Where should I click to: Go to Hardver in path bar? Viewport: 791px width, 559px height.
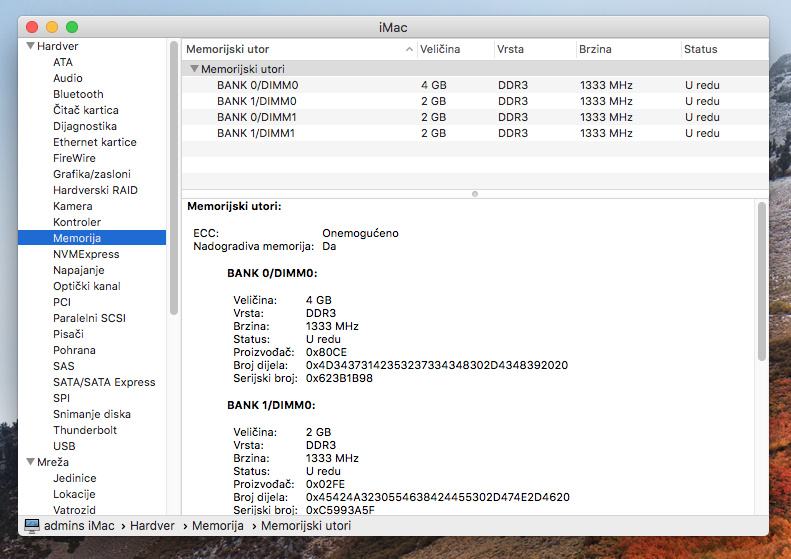pyautogui.click(x=152, y=526)
